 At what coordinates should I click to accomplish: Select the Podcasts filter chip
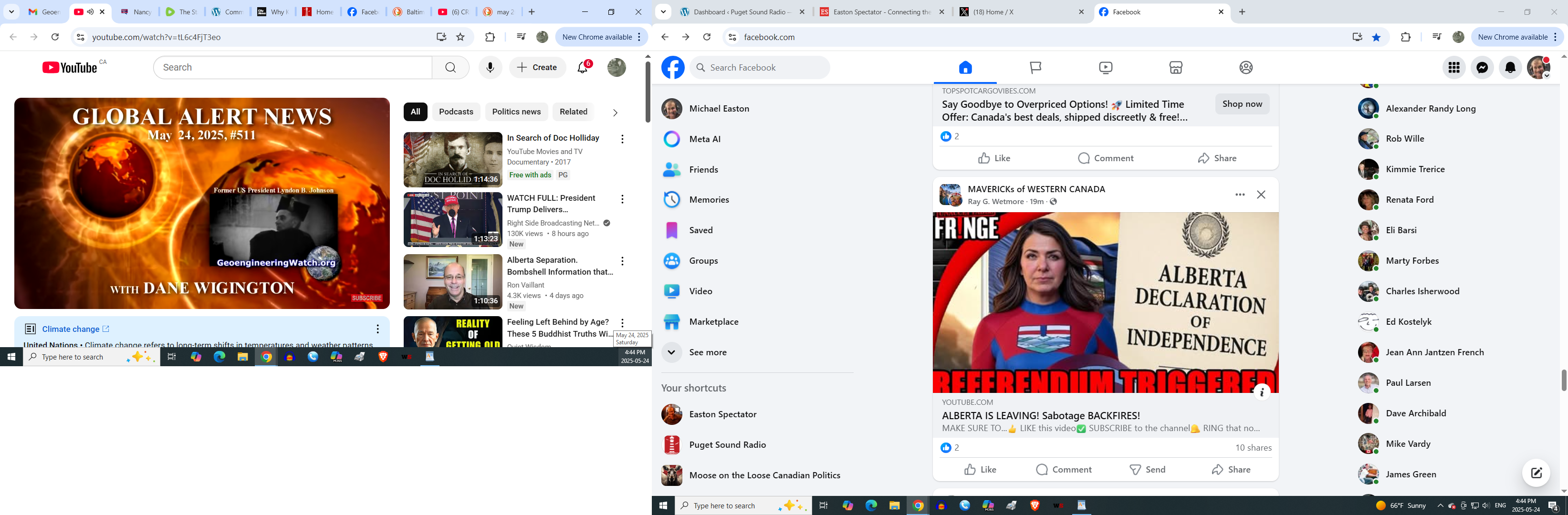pyautogui.click(x=456, y=112)
